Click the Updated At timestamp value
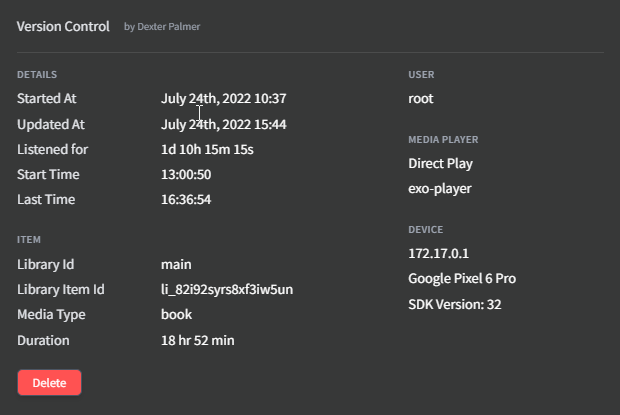Screen dimensions: 620x415 pos(223,124)
